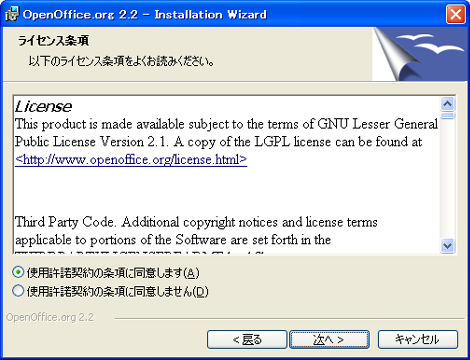Viewport: 470px width, 360px height.
Task: Click the 戻る back button
Action: pos(247,339)
